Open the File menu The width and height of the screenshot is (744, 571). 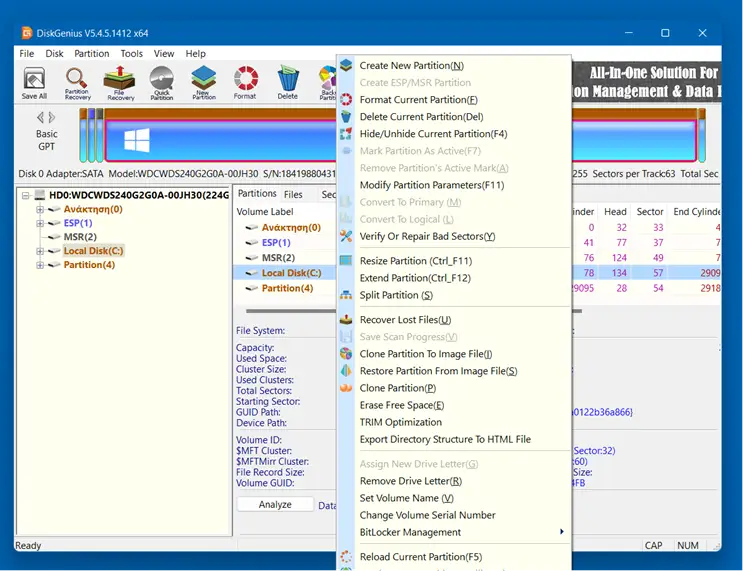click(27, 54)
